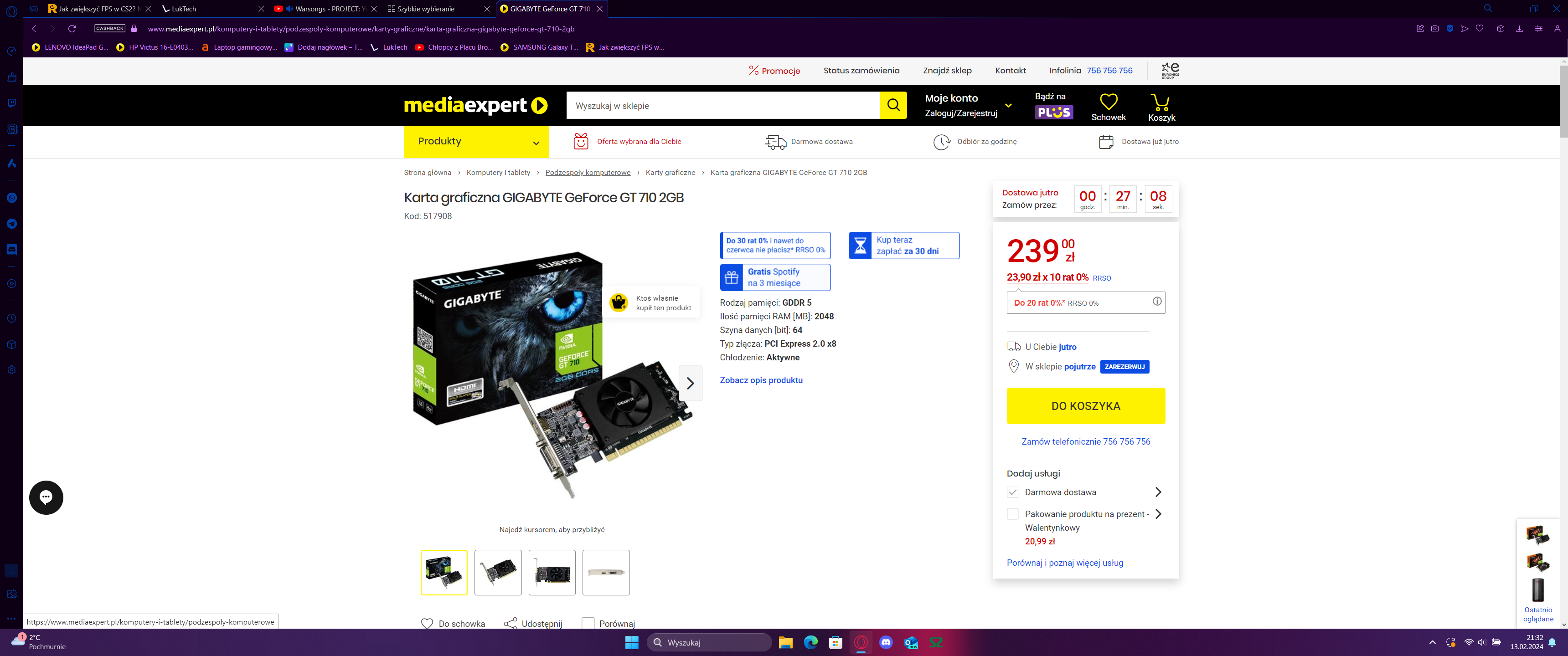The image size is (1568, 656).
Task: Tick the Porównaj checkbox
Action: pyautogui.click(x=588, y=623)
